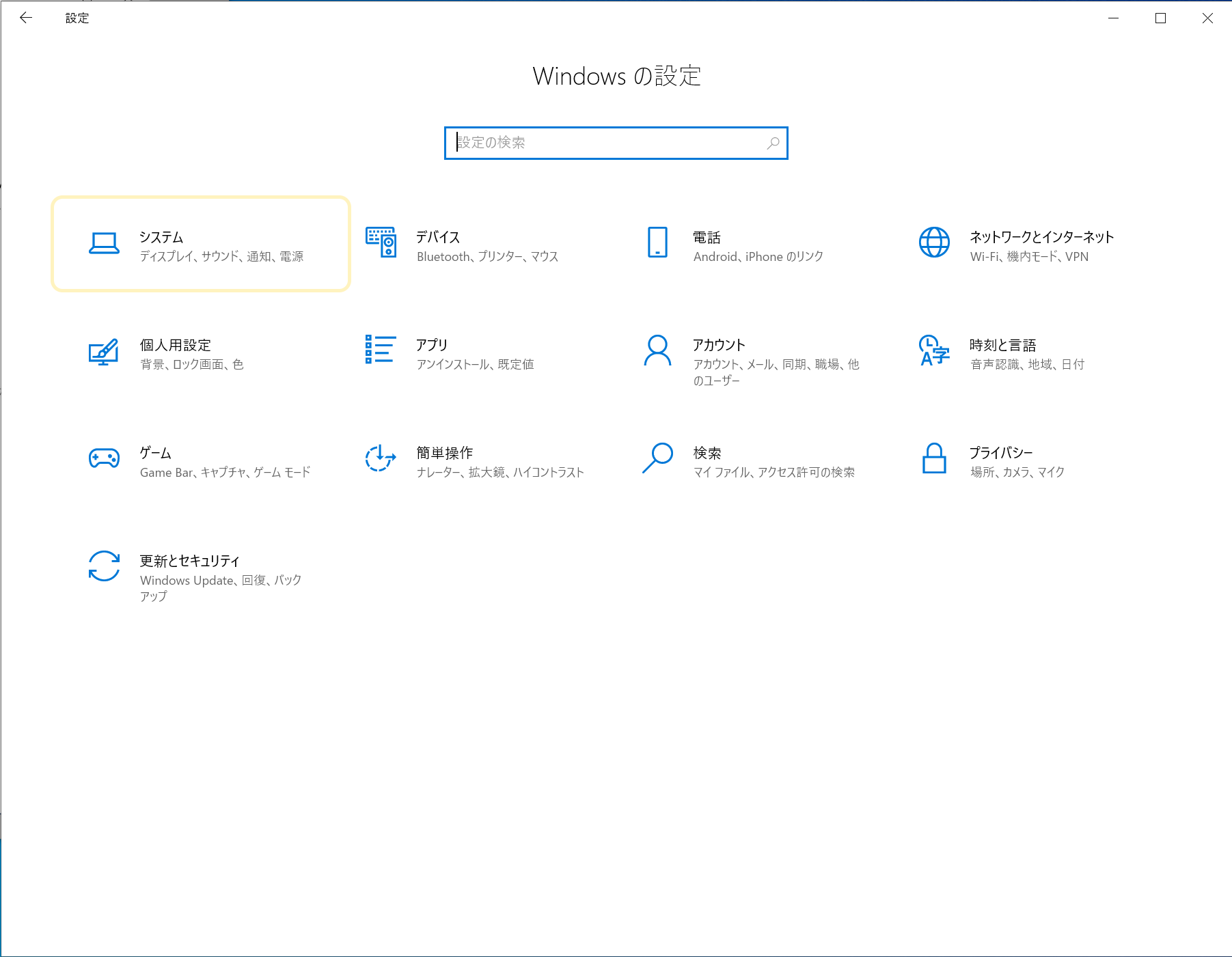The width and height of the screenshot is (1232, 957).
Task: Open the アプリ list icon
Action: 381,350
